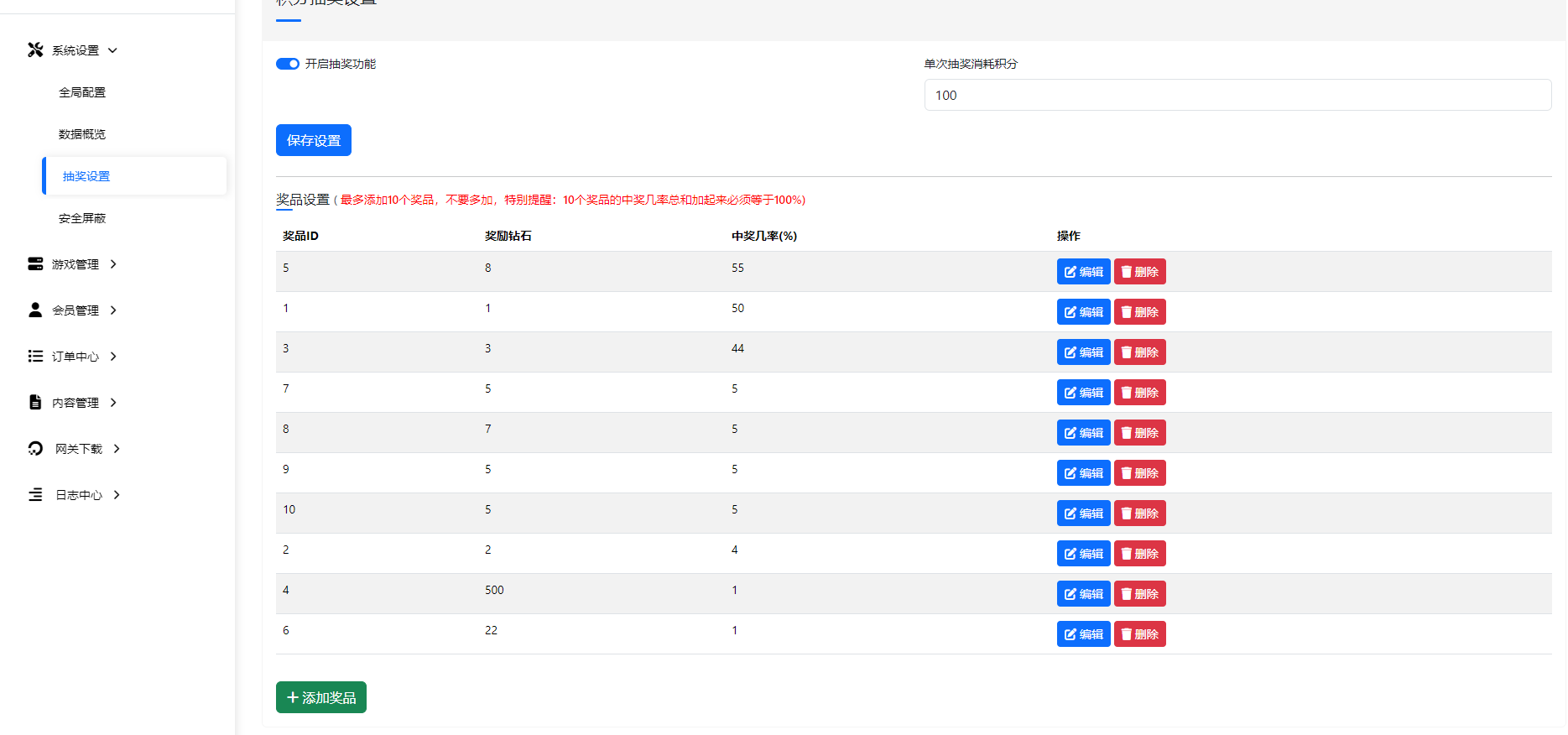Expand the 订单中心 submenu arrow
This screenshot has width=1568, height=735.
pyautogui.click(x=113, y=357)
